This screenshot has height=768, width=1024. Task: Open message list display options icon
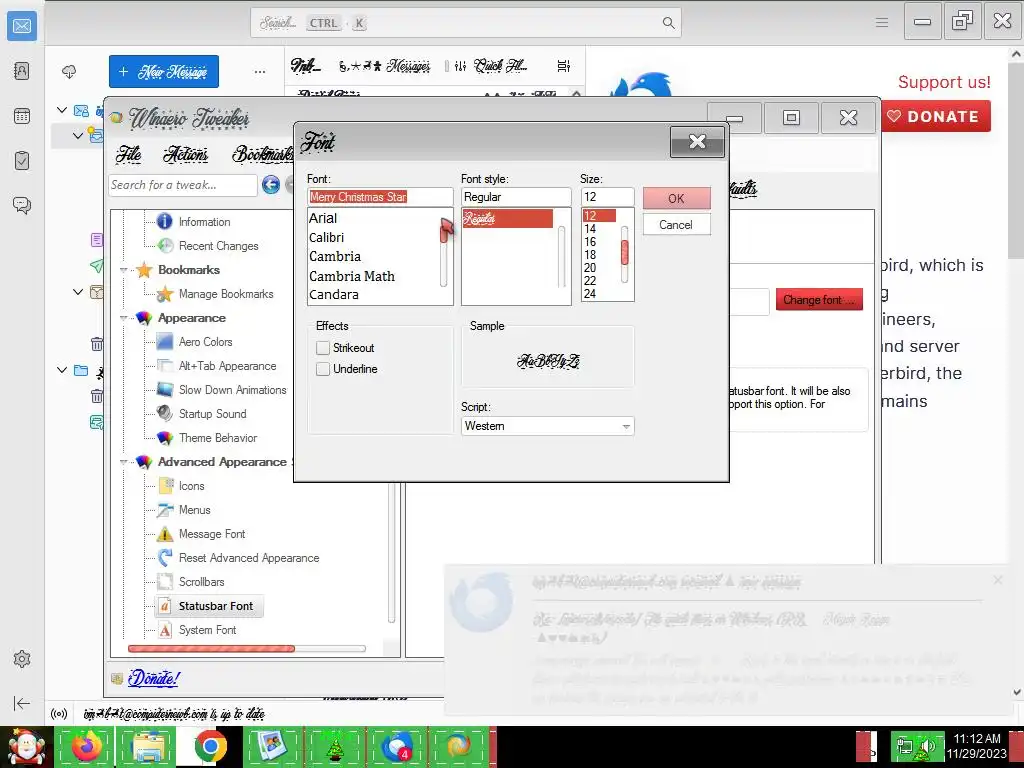[x=564, y=66]
